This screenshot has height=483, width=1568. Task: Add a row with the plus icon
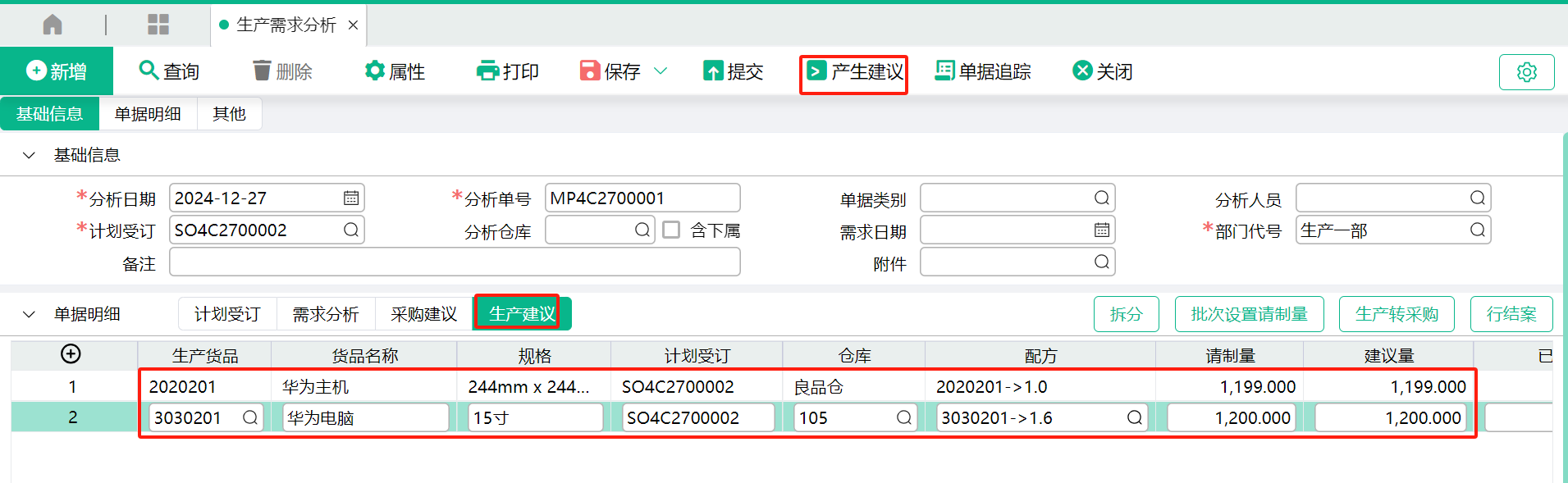coord(71,353)
